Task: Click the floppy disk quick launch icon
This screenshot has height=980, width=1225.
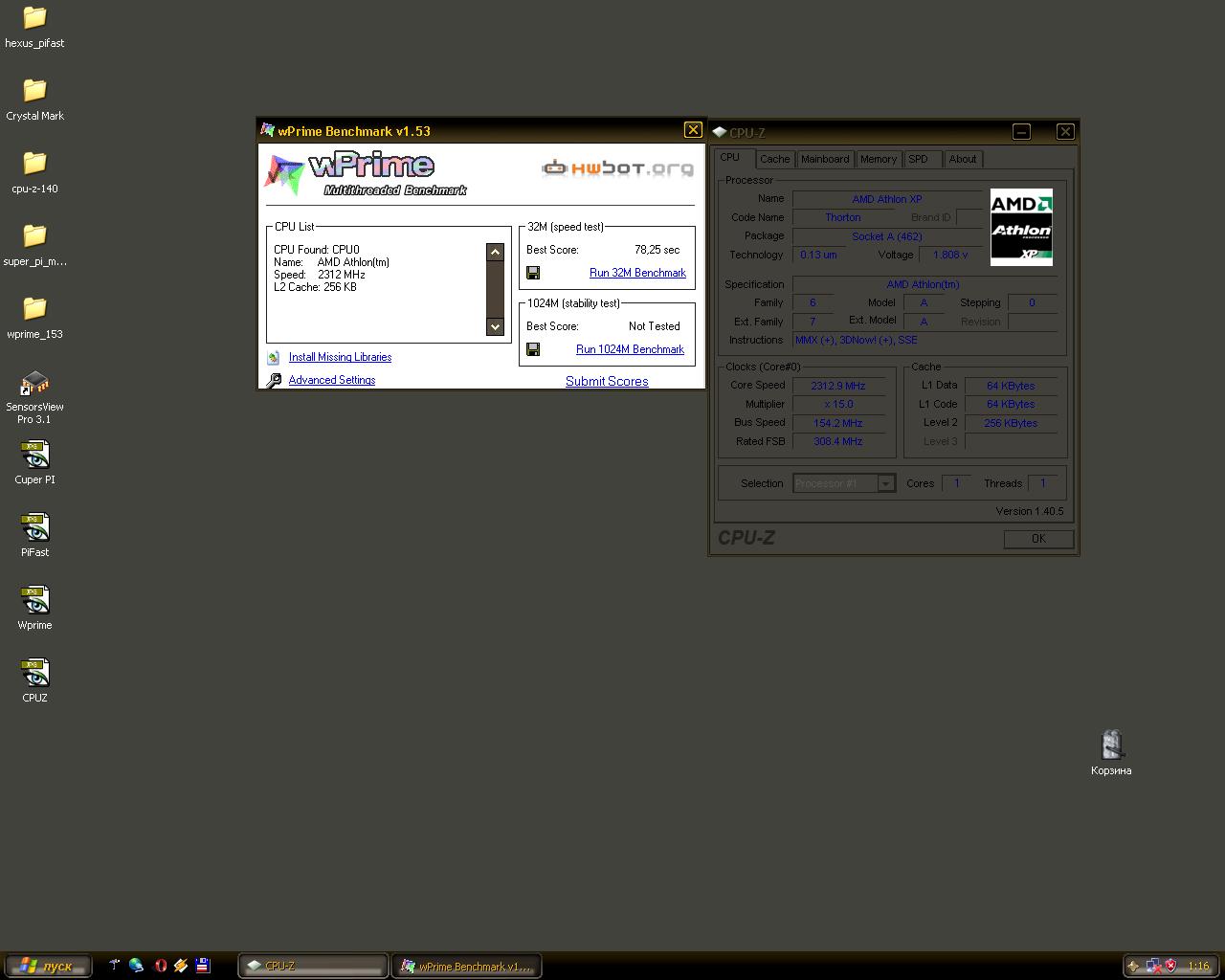Action: coord(203,966)
